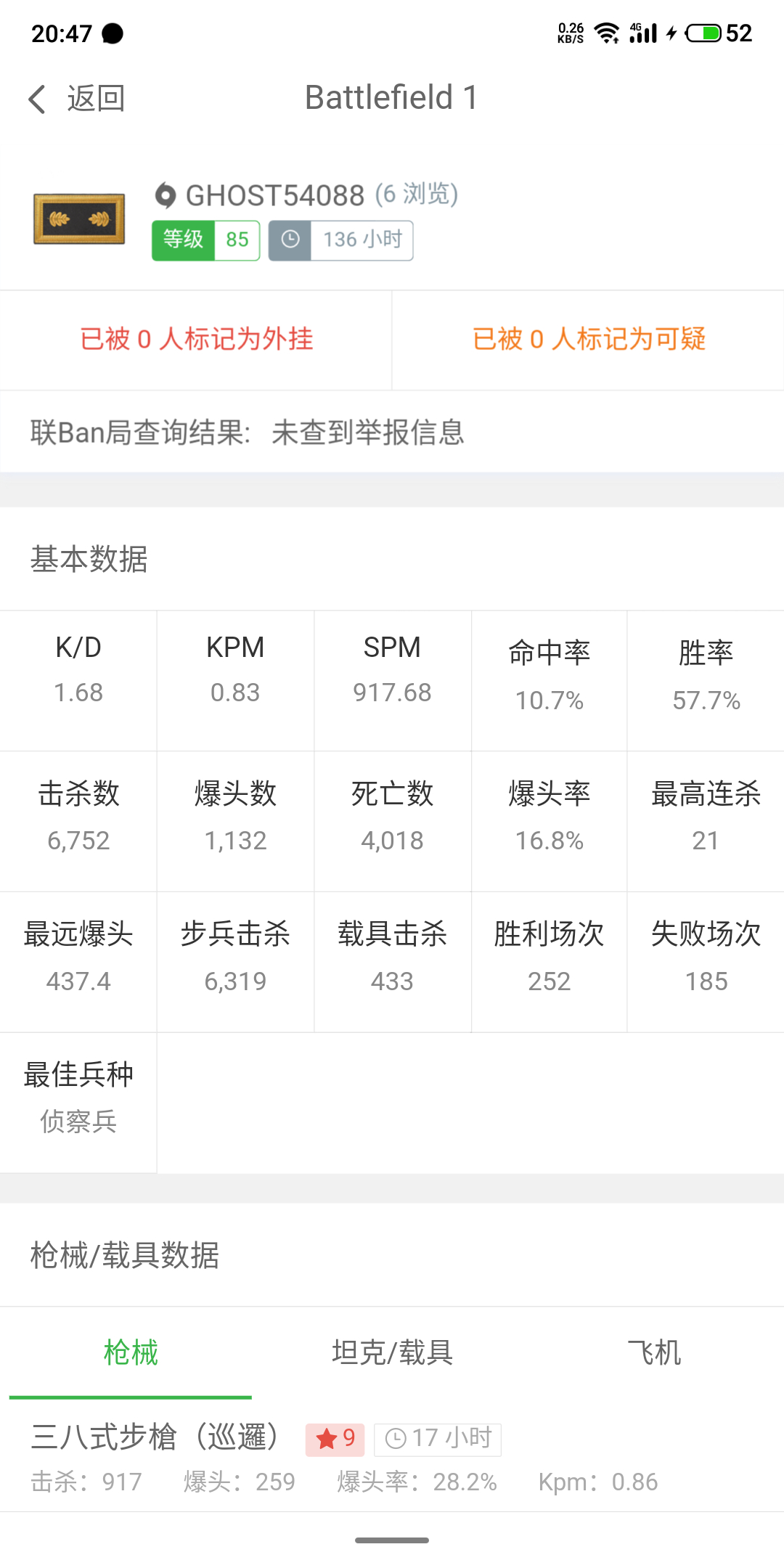Tap the Origin platform icon beside GHOST54088
Image resolution: width=784 pixels, height=1568 pixels.
(166, 195)
